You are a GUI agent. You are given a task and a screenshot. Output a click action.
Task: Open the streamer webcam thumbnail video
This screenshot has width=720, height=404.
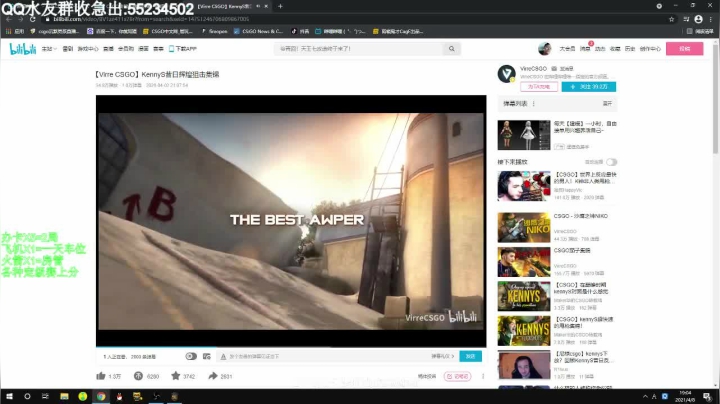524,365
